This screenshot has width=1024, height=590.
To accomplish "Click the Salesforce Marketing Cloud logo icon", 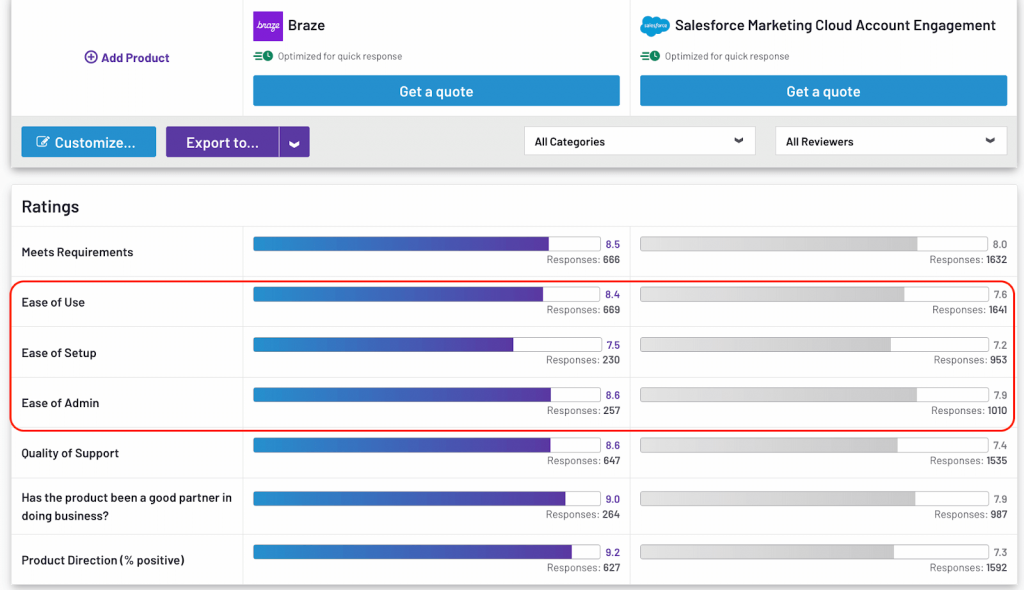I will tap(654, 25).
